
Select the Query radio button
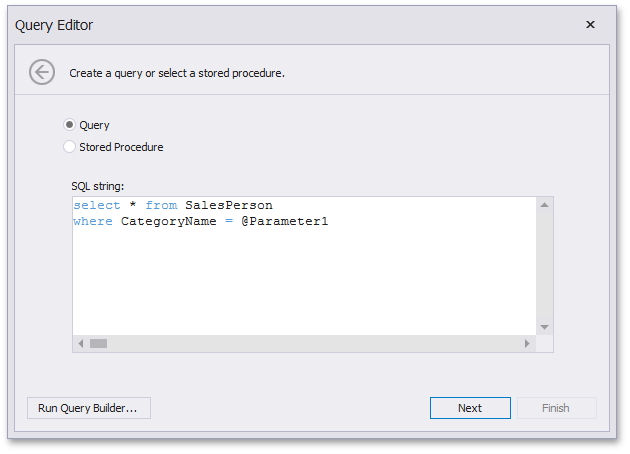tap(70, 125)
